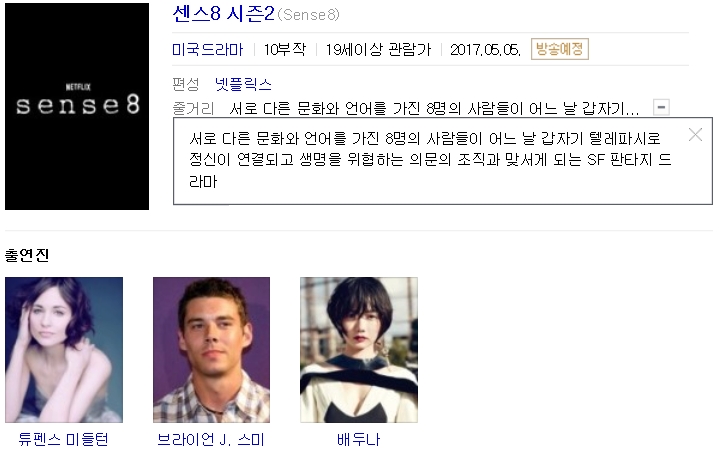Open the 튜펜스 미들턴 name link
Screen dimensions: 721x449
tap(63, 439)
